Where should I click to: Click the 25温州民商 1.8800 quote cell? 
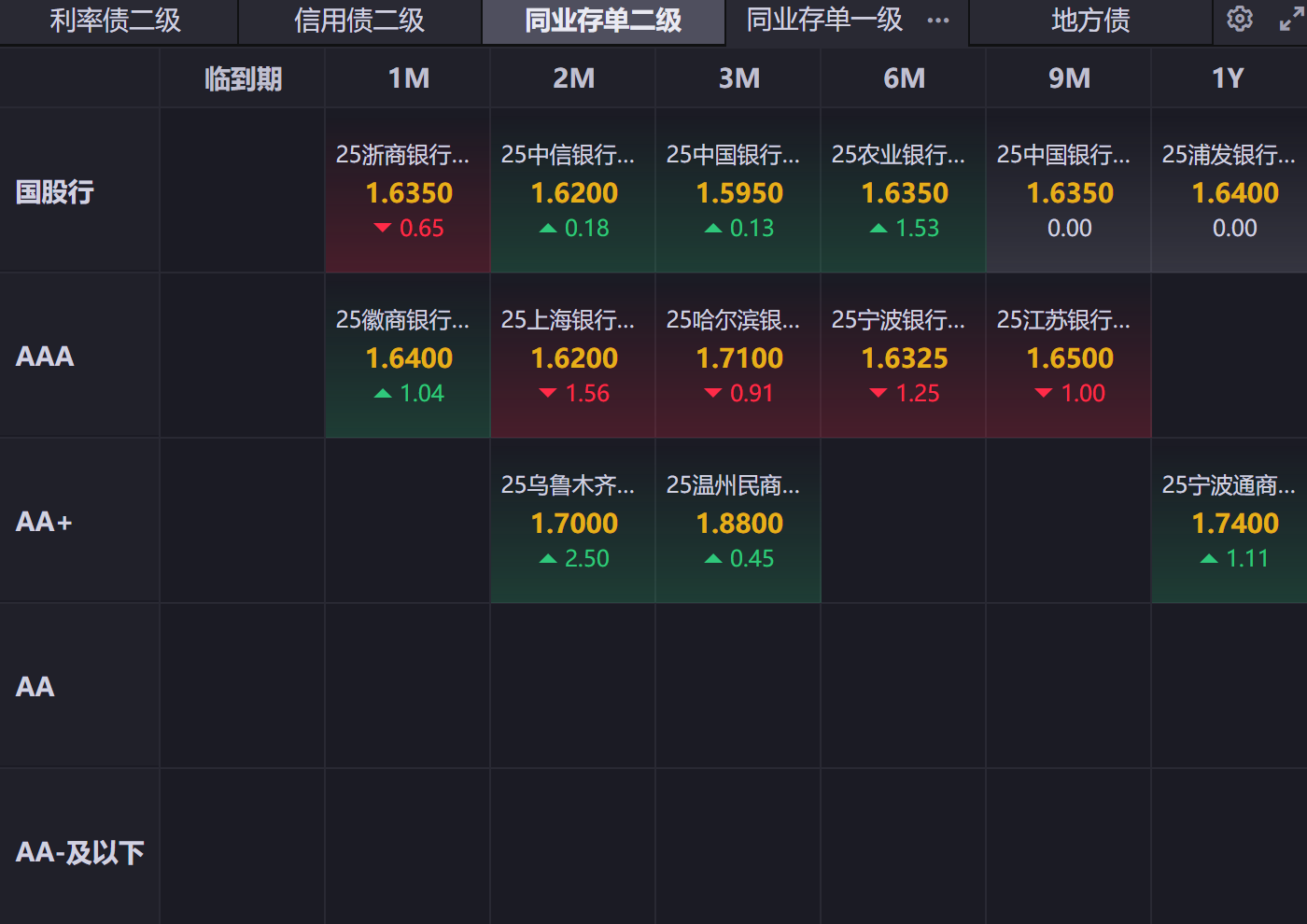pyautogui.click(x=738, y=522)
